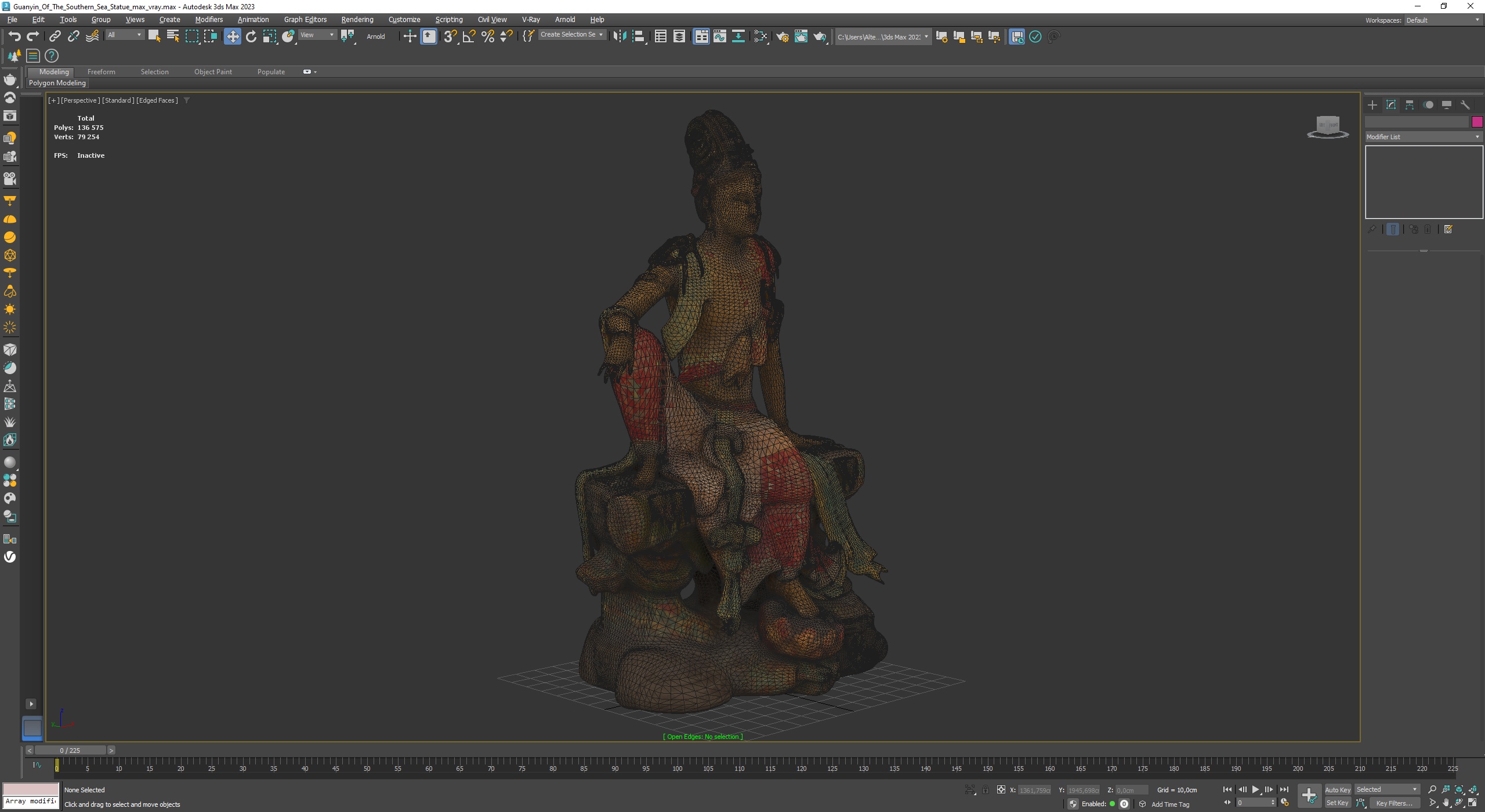
Task: Open the reference coordinate View dropdown
Action: click(317, 35)
